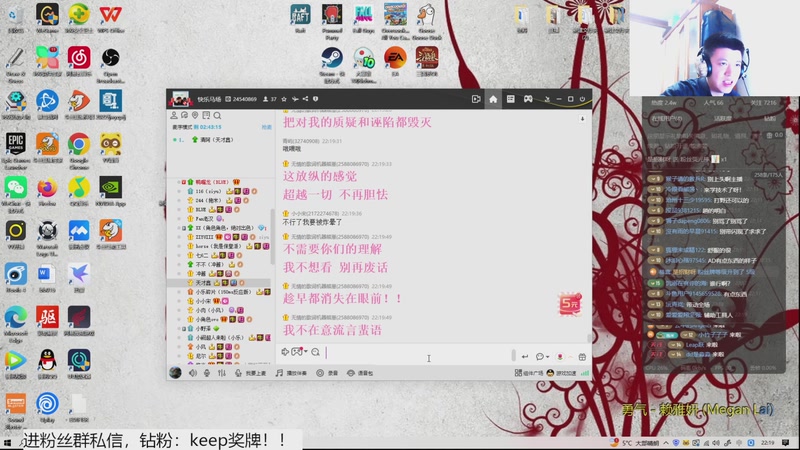Open the list panel icon in YY title bar
Screen dimensions: 800x450
510,99
